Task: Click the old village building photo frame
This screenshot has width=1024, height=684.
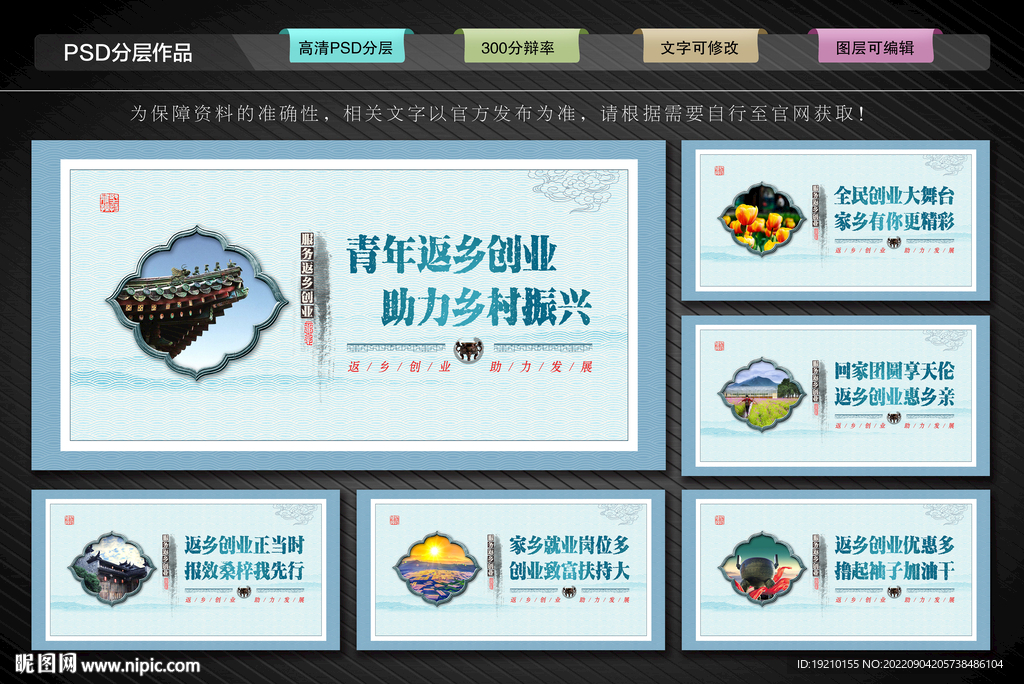Action: (x=112, y=568)
